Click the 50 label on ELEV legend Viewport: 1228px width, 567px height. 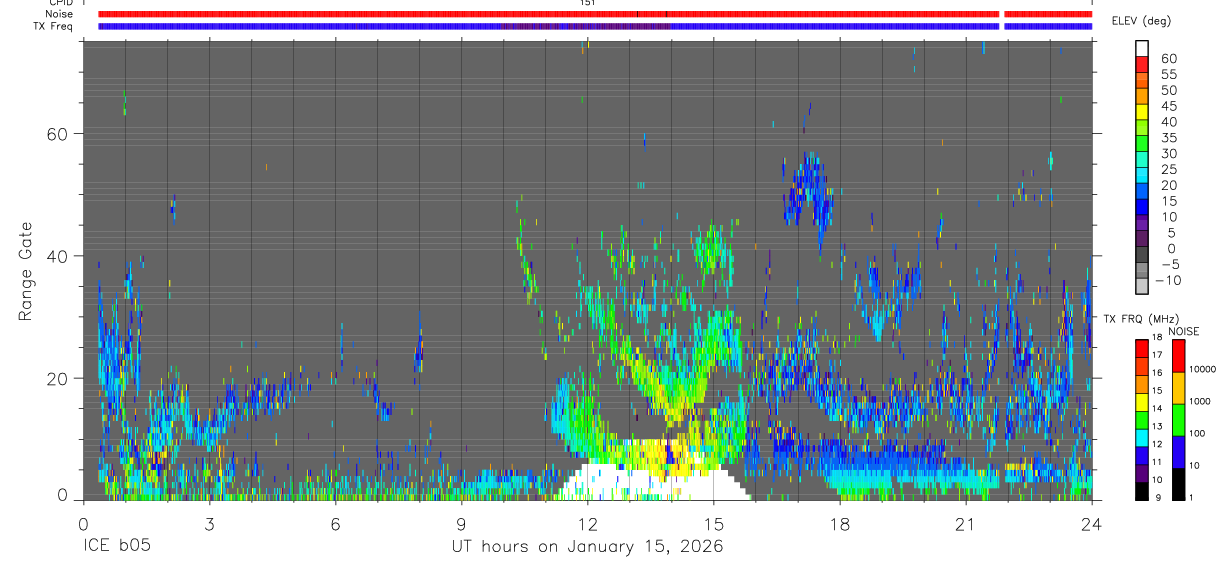pos(1168,90)
